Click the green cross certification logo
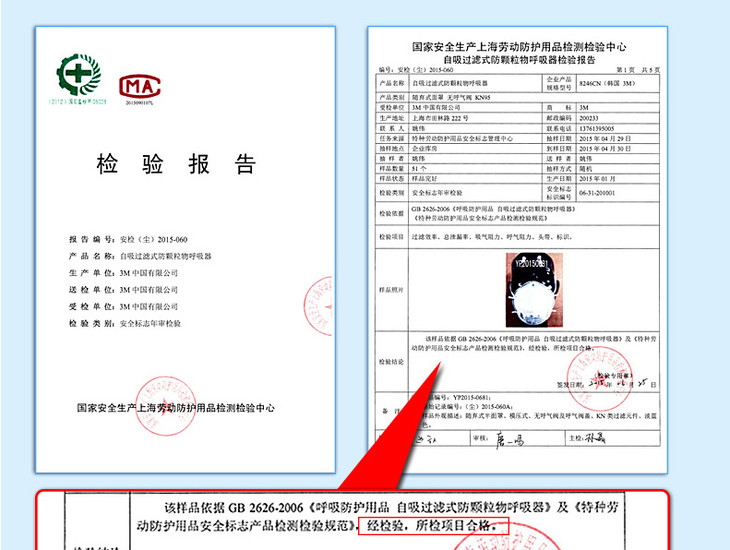The height and width of the screenshot is (550, 730). [x=78, y=75]
